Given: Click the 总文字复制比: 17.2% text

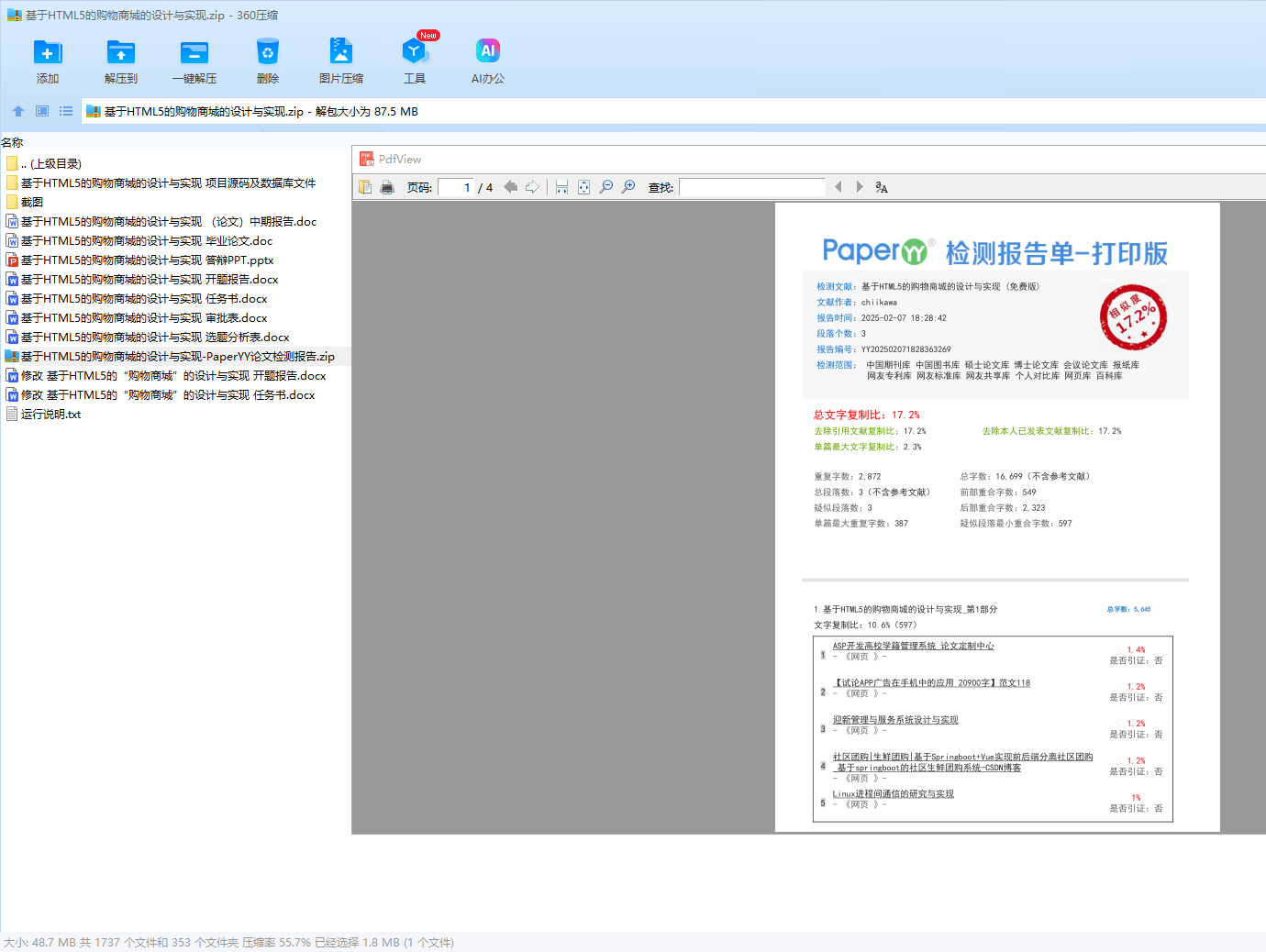Looking at the screenshot, I should (x=867, y=415).
